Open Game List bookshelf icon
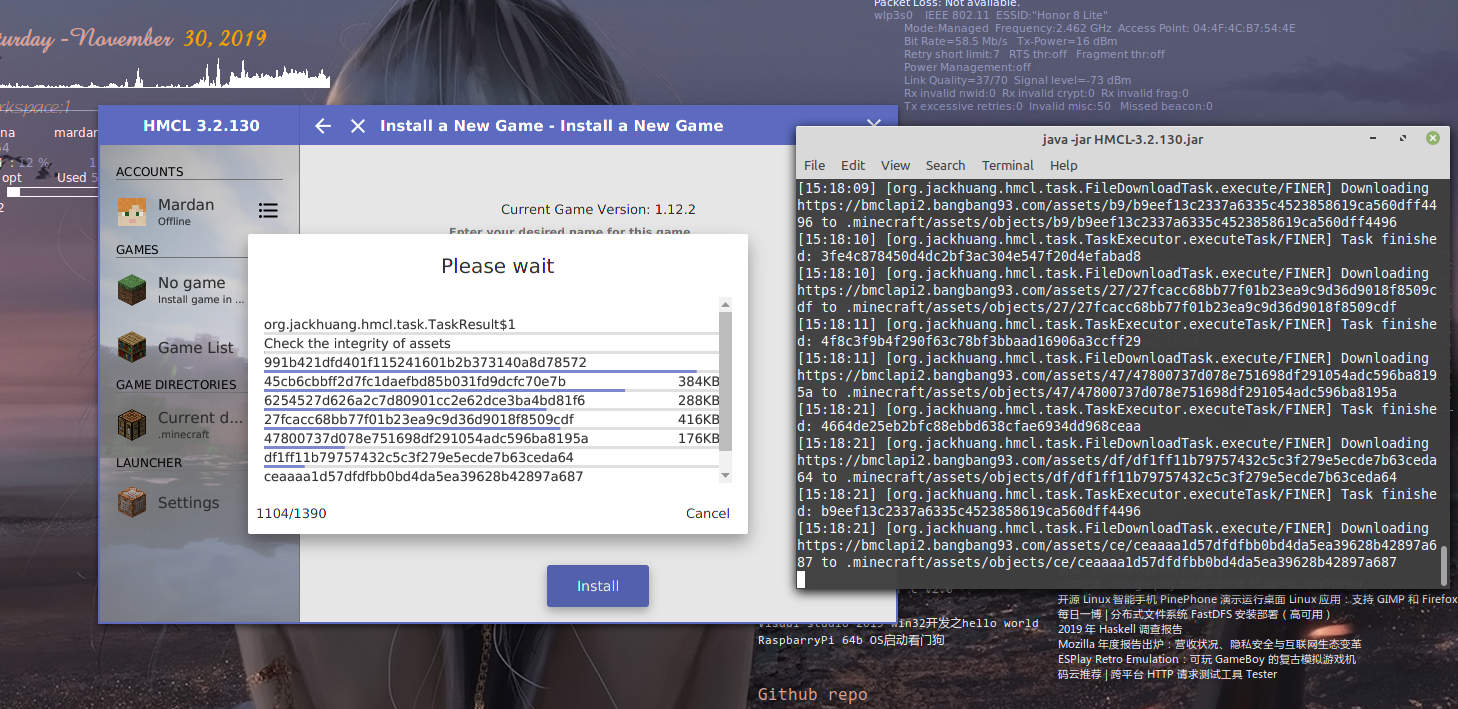Image resolution: width=1458 pixels, height=709 pixels. [132, 348]
